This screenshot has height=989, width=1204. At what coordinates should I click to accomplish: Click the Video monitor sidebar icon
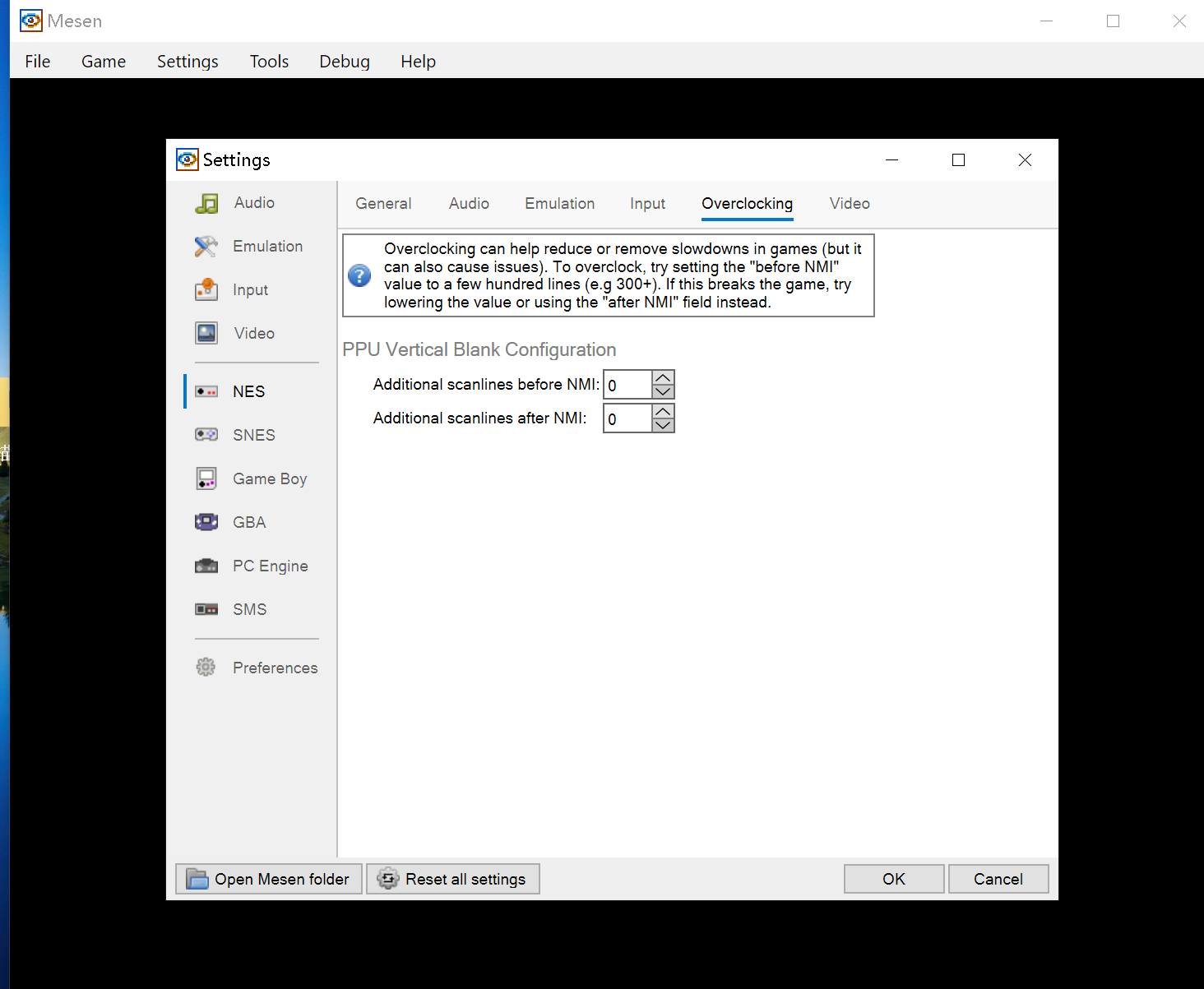tap(206, 333)
